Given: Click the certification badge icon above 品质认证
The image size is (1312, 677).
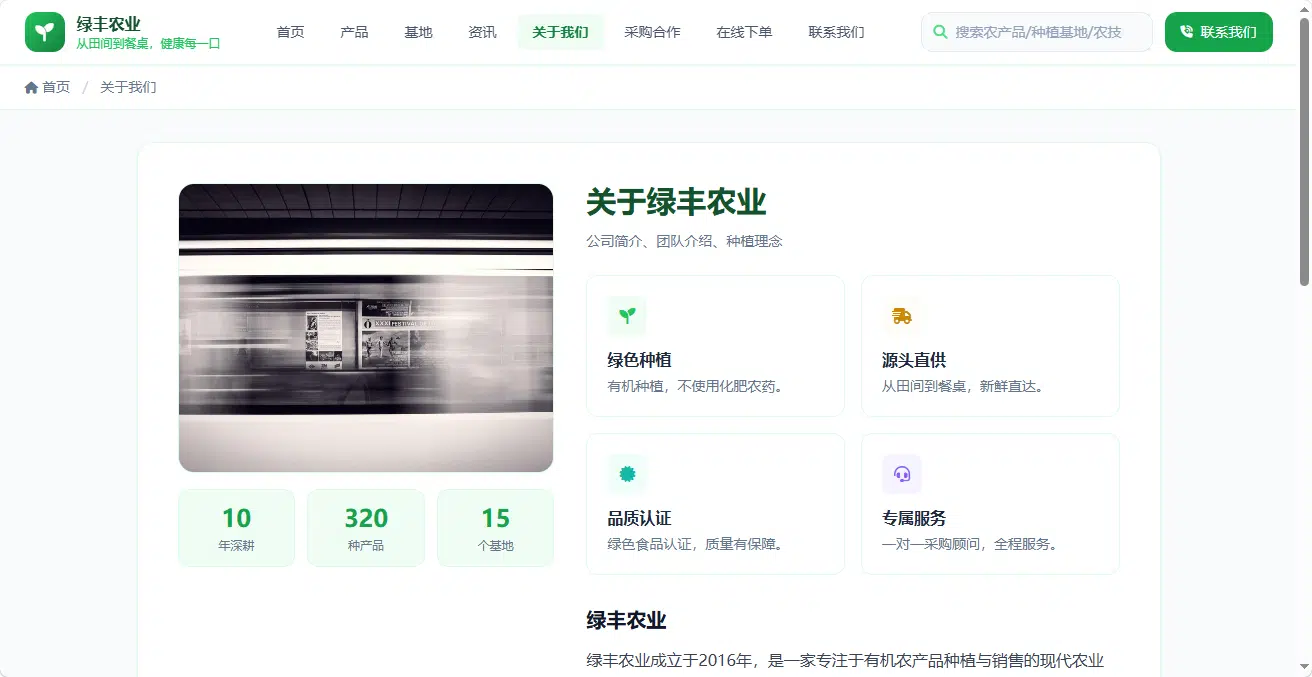Looking at the screenshot, I should (627, 474).
